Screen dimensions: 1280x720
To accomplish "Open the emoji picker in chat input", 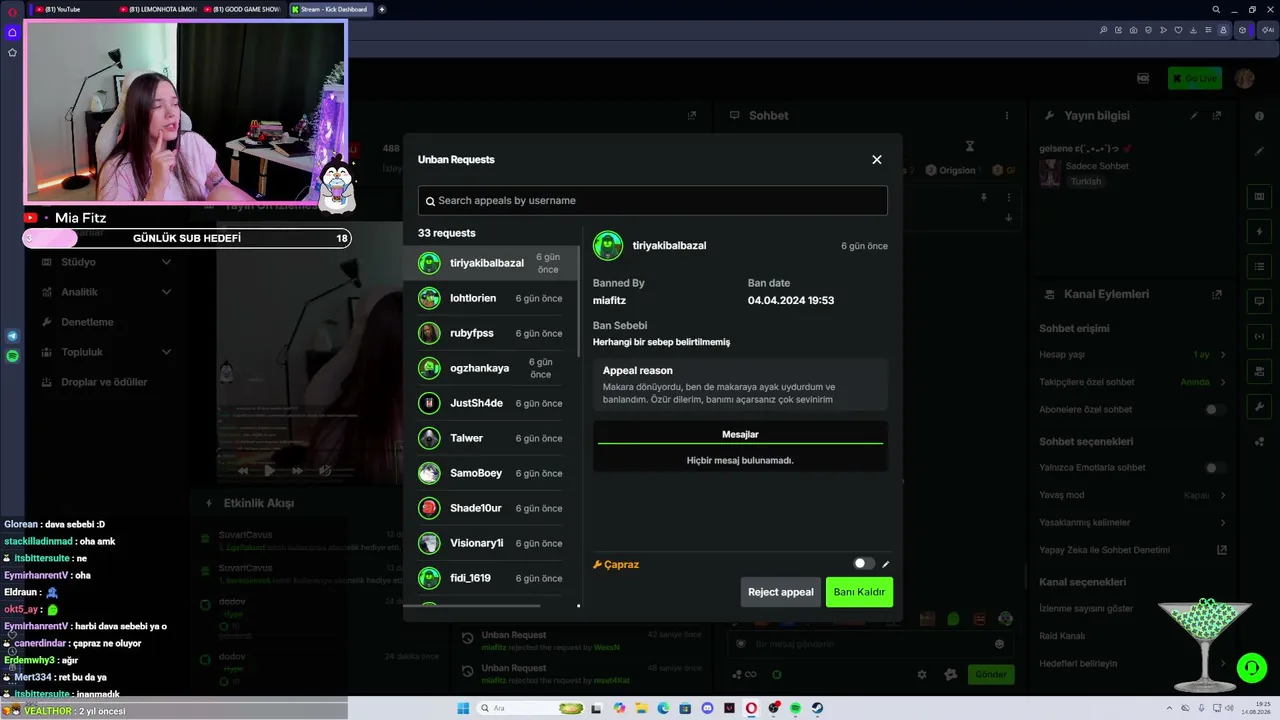I will pyautogui.click(x=999, y=644).
